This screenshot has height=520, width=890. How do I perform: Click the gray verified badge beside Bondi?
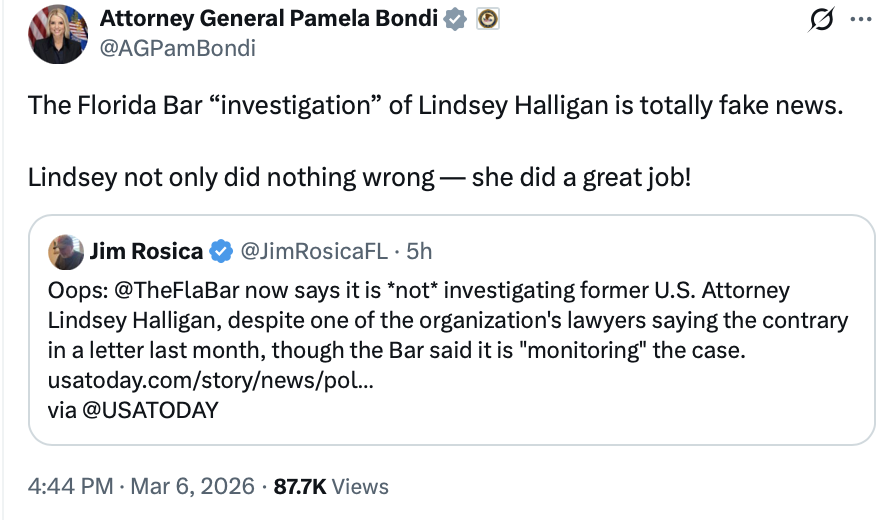click(455, 19)
